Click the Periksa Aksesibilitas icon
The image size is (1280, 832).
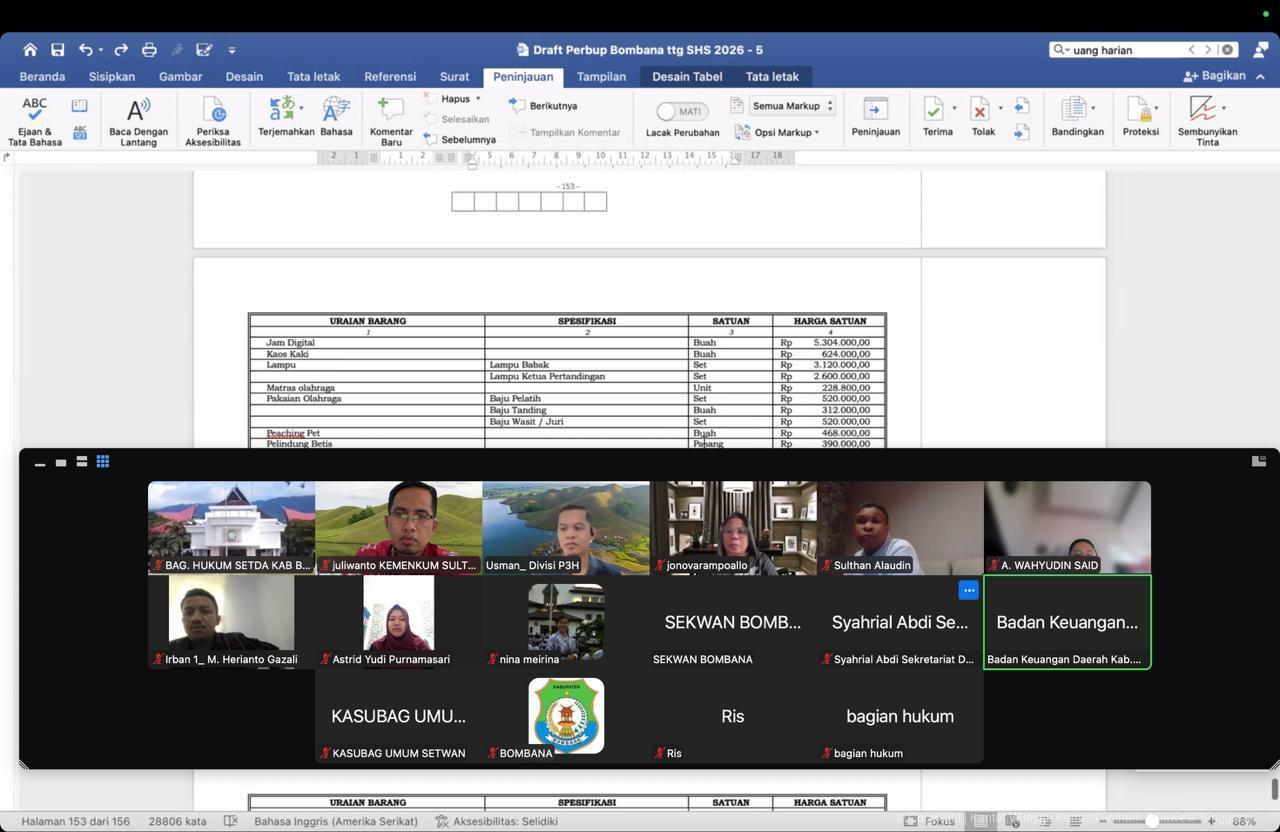click(x=213, y=110)
